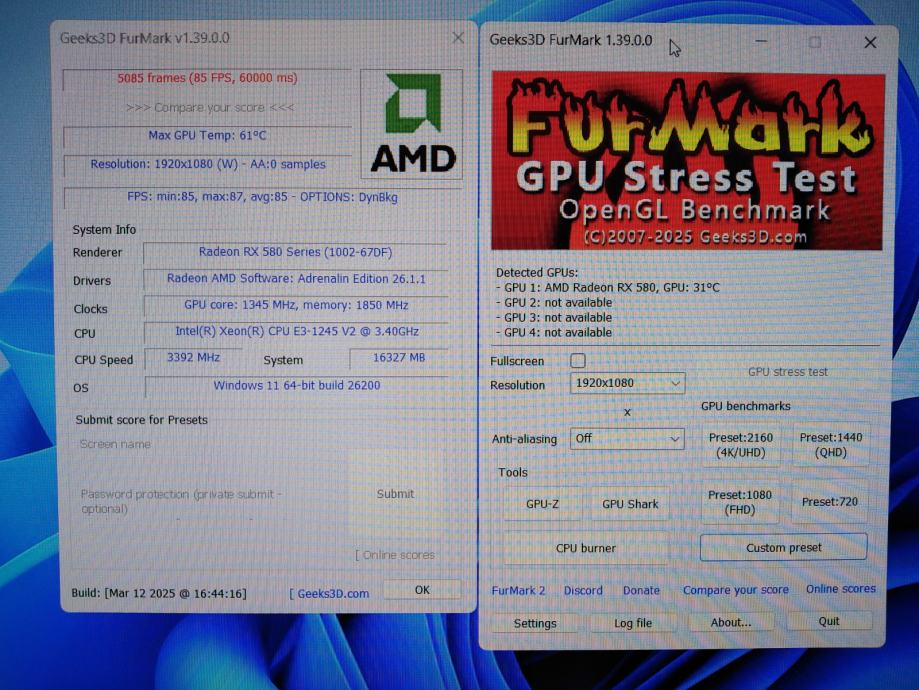Select the Drivers 'Adrenalin Edition 26.1.1' value
919x690 pixels.
click(x=295, y=278)
